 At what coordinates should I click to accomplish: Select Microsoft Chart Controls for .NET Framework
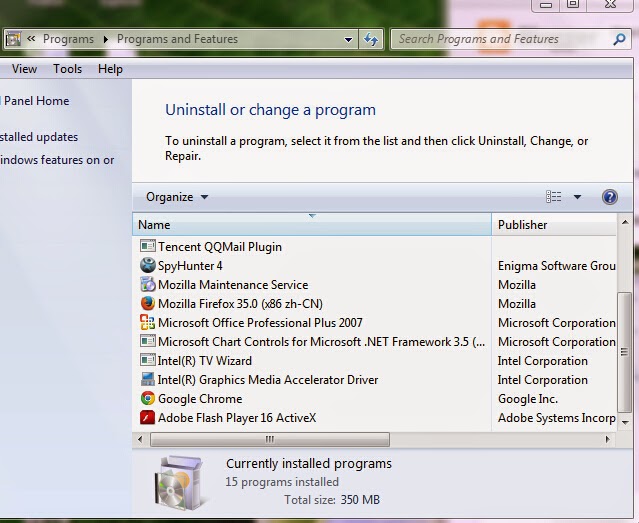pyautogui.click(x=322, y=342)
